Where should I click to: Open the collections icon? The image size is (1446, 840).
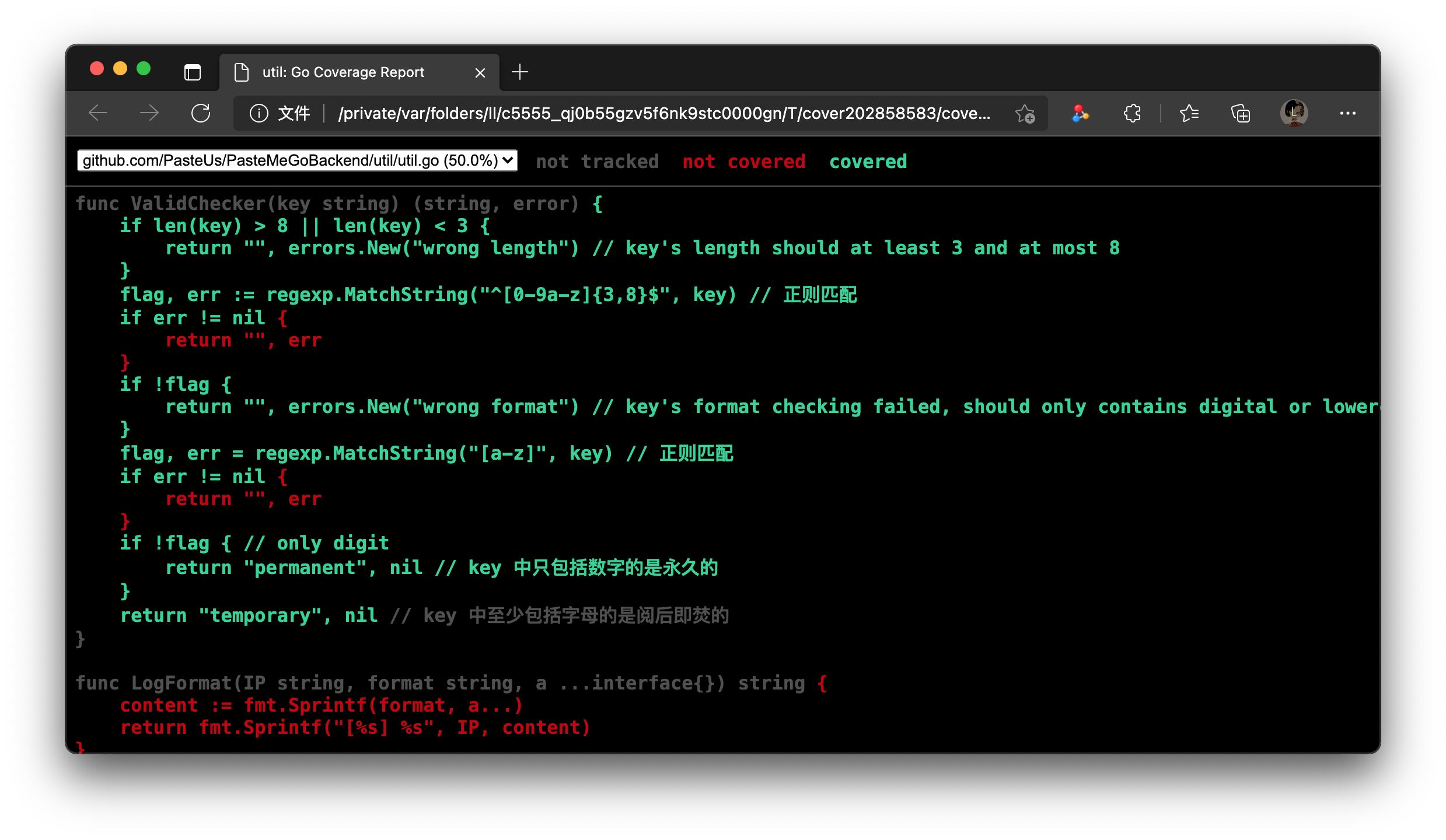pyautogui.click(x=1241, y=113)
